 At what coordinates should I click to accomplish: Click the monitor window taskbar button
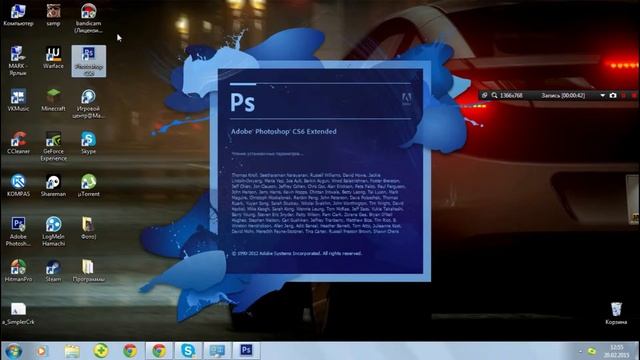[217, 351]
